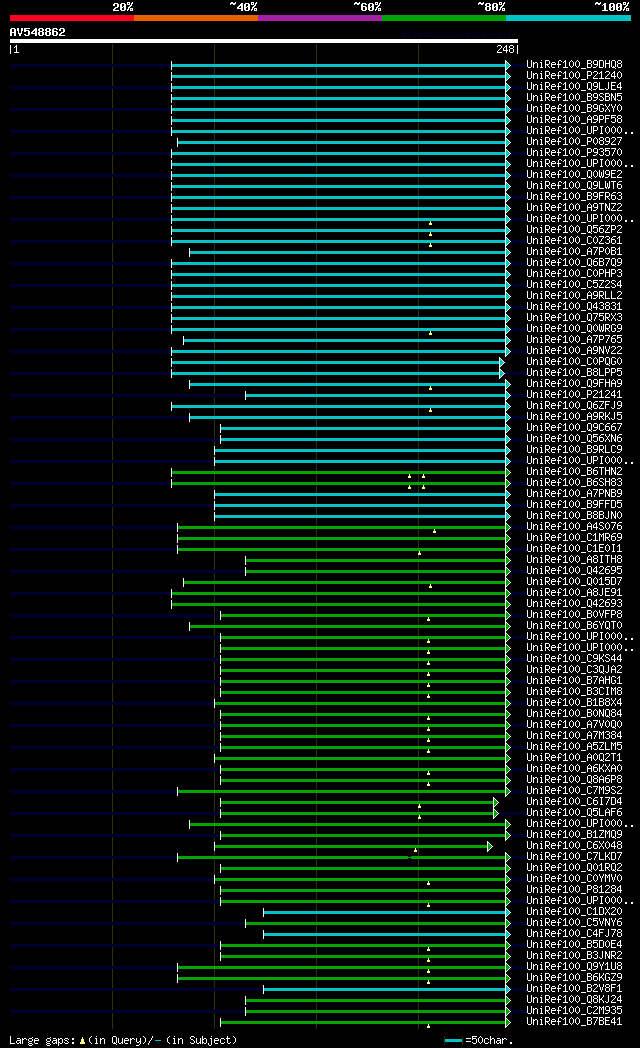
Task: Select the UniRef100_Q0WRG9 entry
Action: pyautogui.click(x=574, y=328)
